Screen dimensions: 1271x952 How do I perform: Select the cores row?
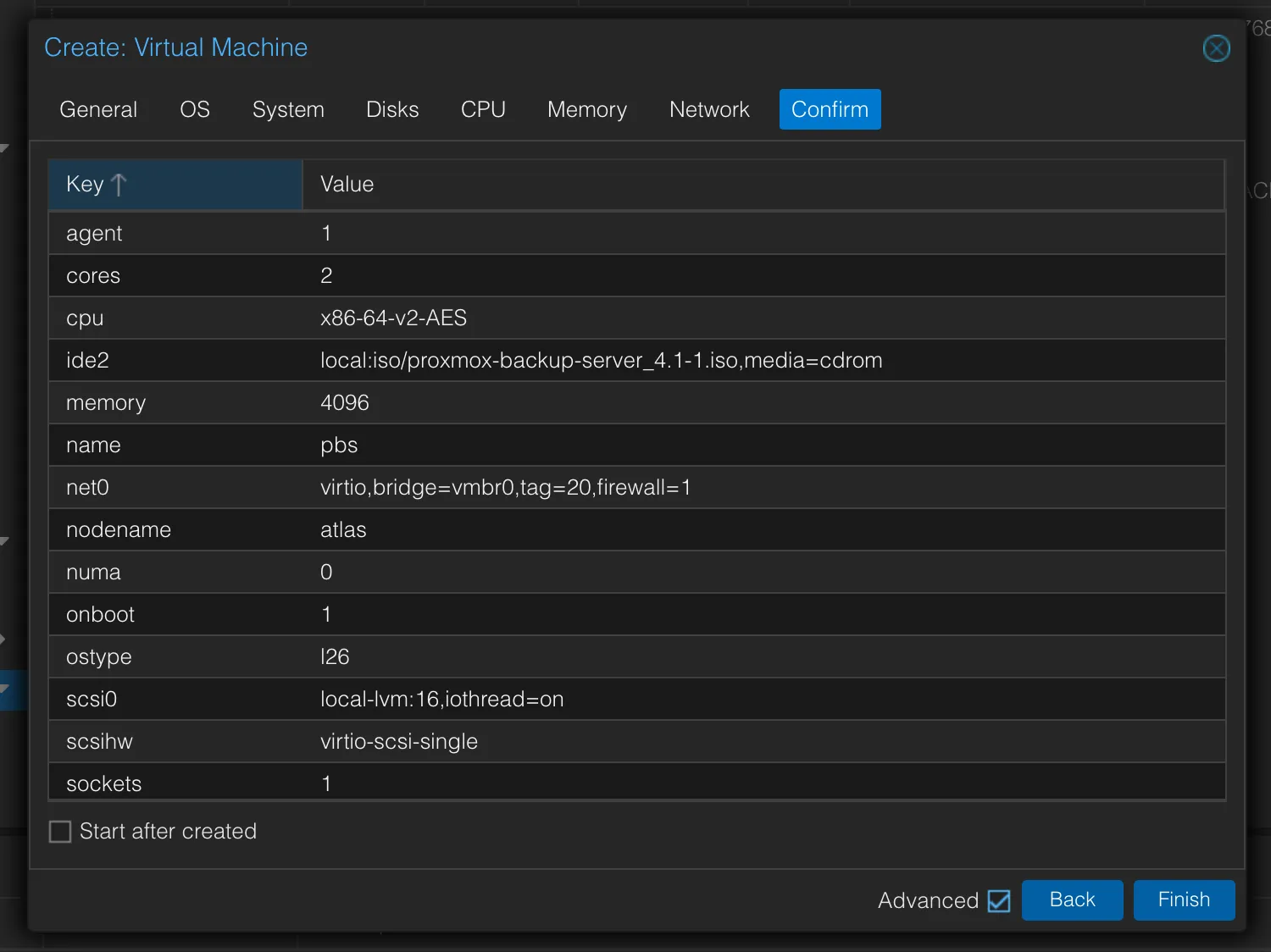pyautogui.click(x=637, y=275)
